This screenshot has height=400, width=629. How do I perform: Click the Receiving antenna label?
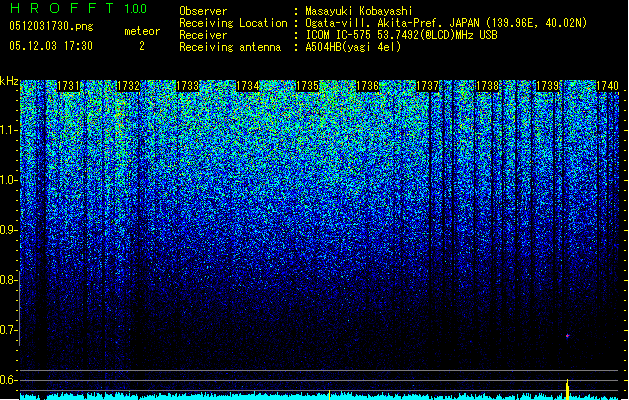click(230, 47)
